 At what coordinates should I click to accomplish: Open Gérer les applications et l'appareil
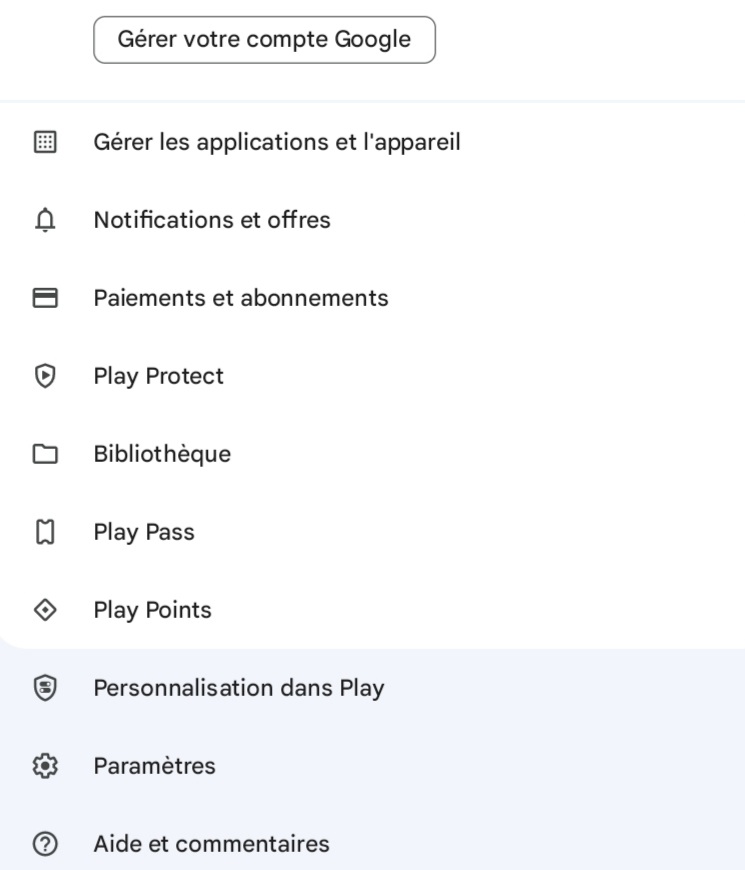click(x=277, y=142)
